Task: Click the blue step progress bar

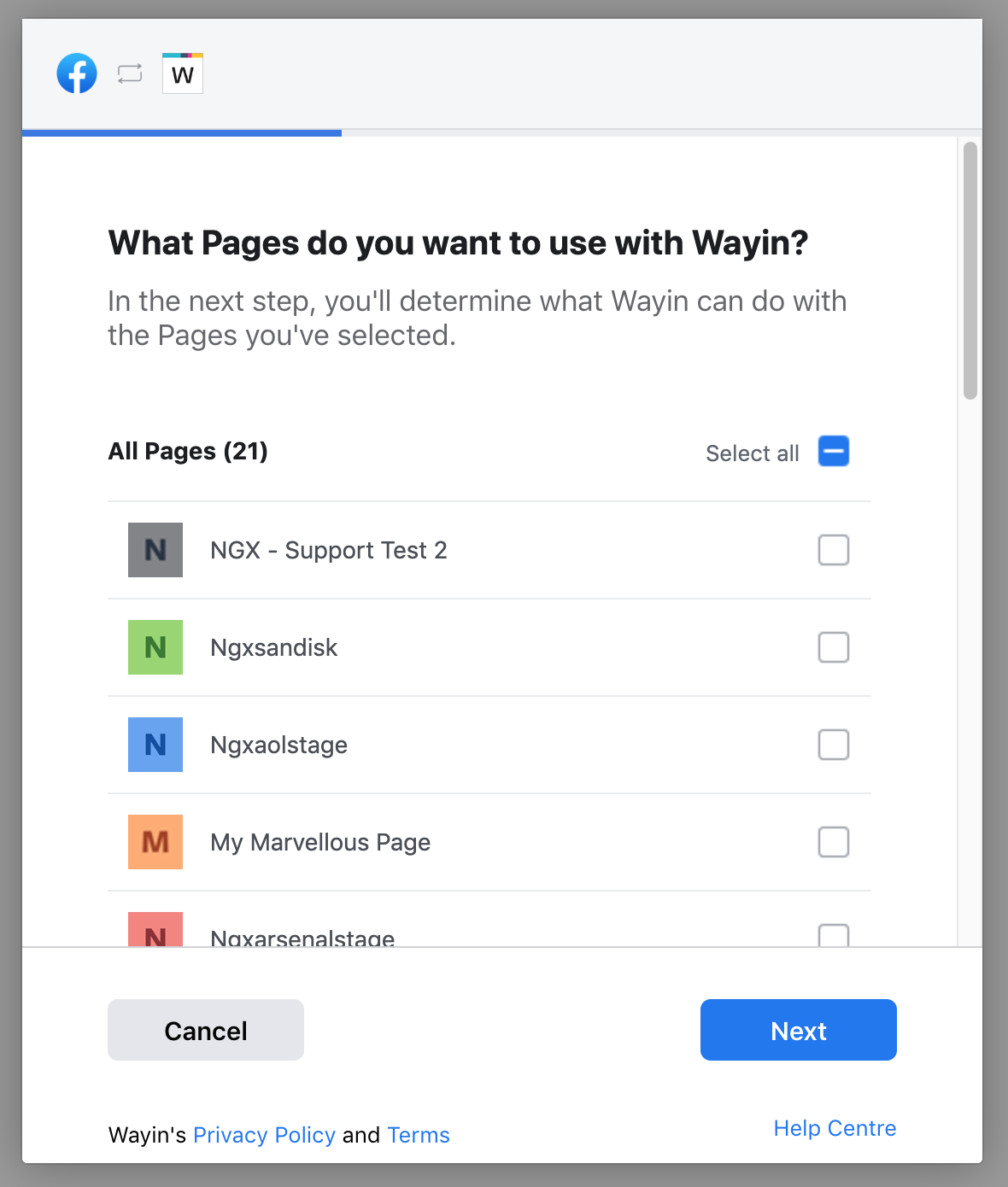Action: click(182, 133)
